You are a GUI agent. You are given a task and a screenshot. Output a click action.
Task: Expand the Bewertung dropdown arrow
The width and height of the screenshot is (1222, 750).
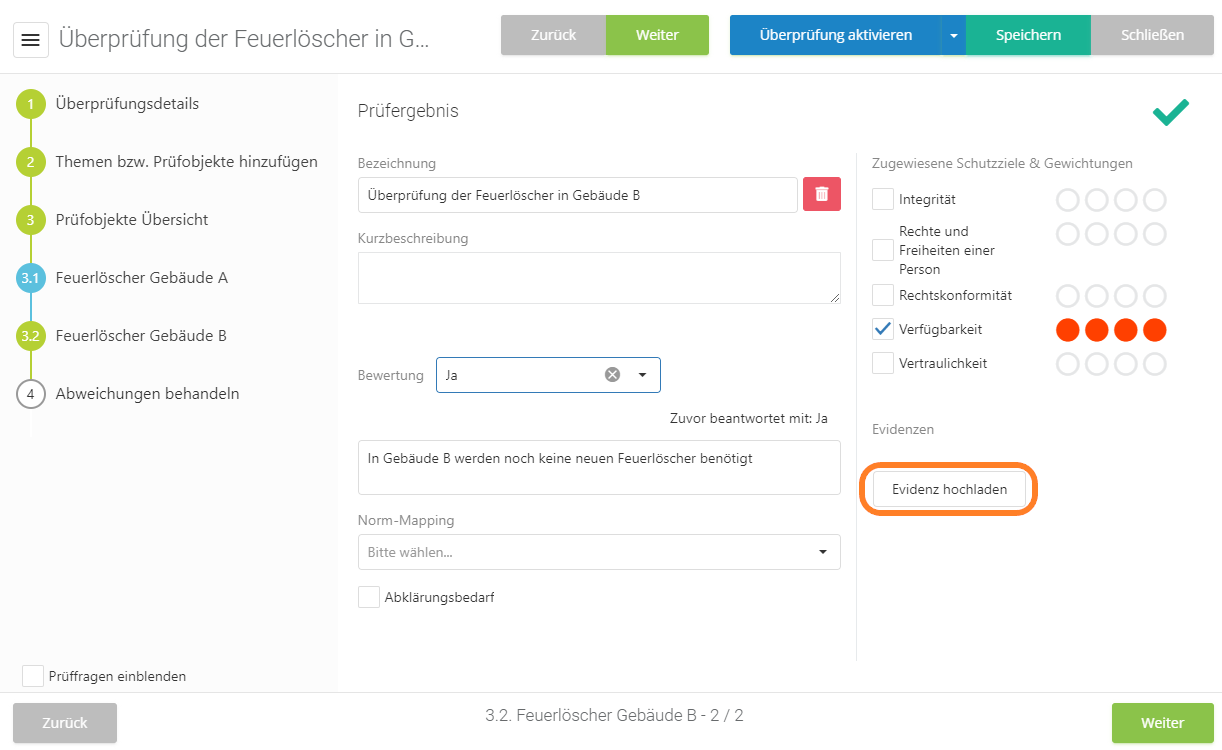coord(642,375)
